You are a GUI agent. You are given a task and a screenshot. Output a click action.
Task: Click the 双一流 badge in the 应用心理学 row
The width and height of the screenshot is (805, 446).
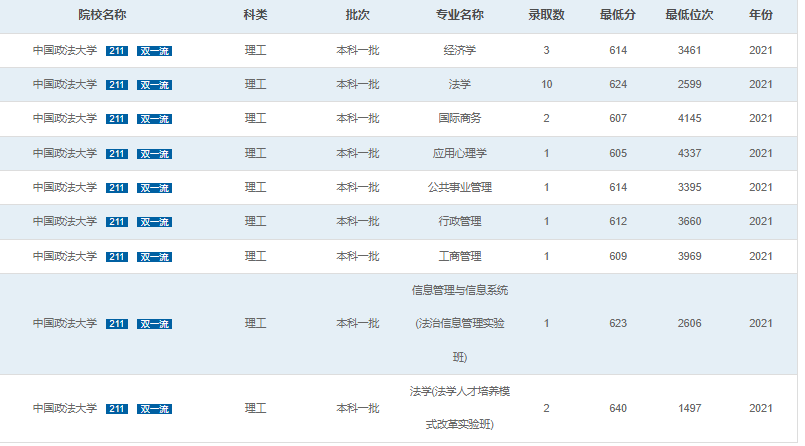pos(155,153)
